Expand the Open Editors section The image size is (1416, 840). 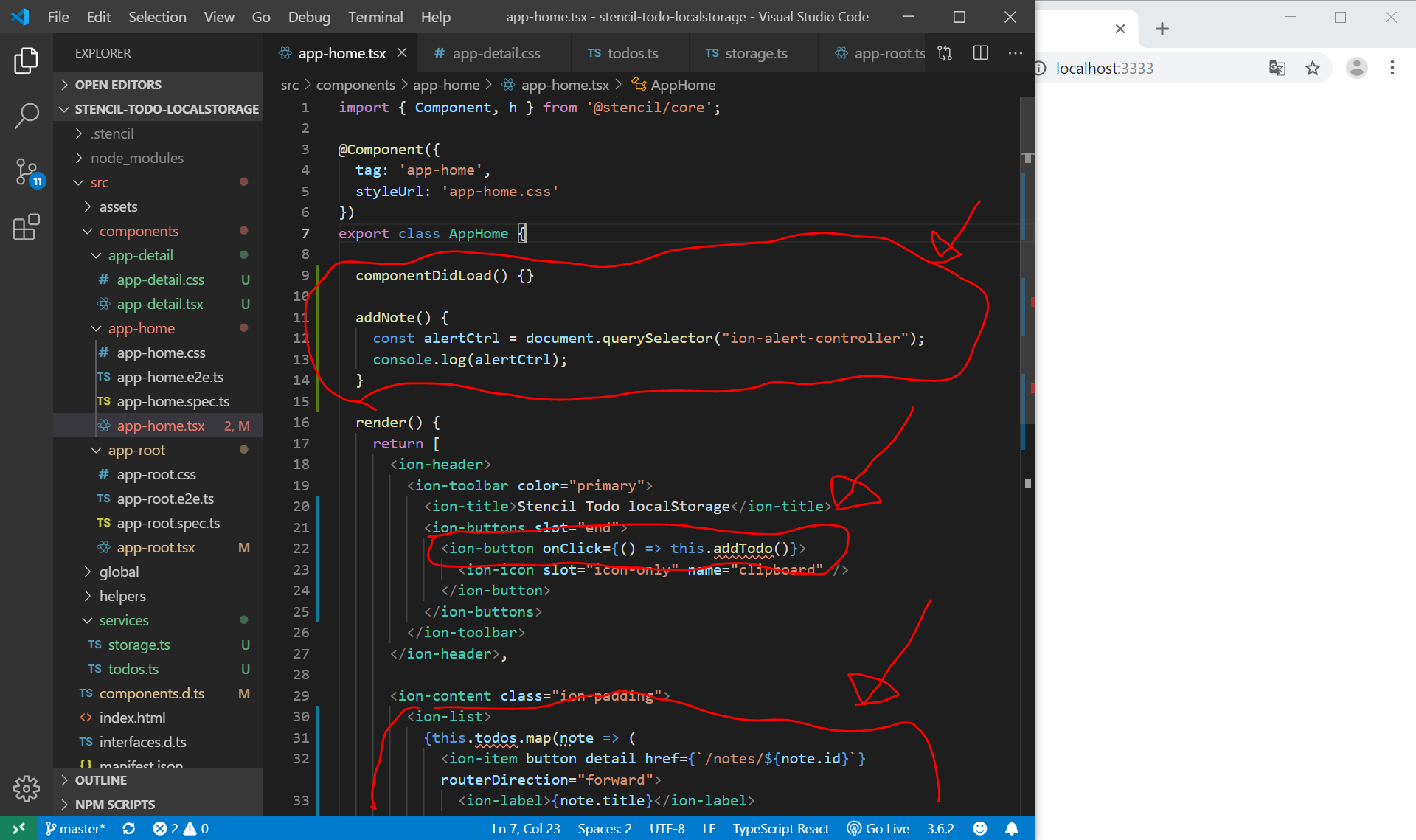[x=158, y=84]
